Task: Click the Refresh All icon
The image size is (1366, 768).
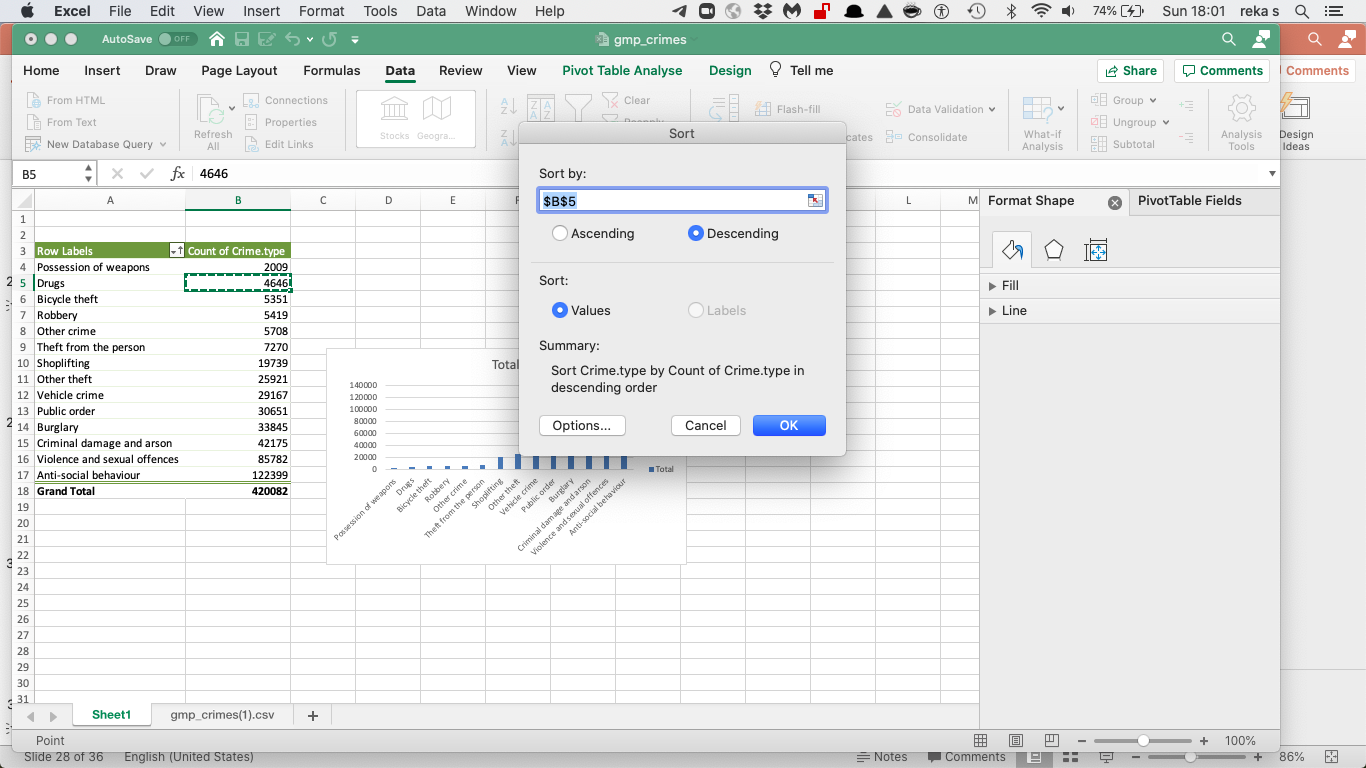Action: tap(213, 122)
